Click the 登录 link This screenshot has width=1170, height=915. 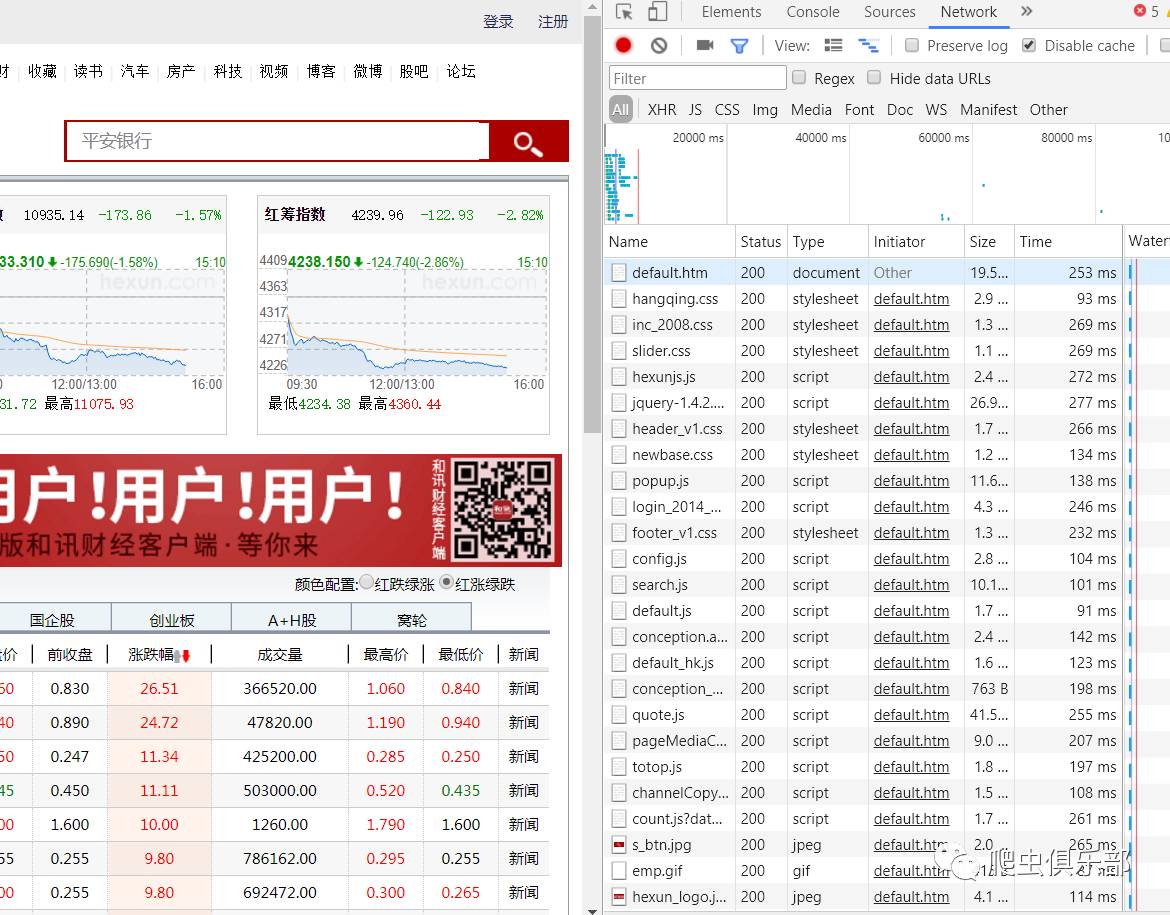click(x=498, y=22)
